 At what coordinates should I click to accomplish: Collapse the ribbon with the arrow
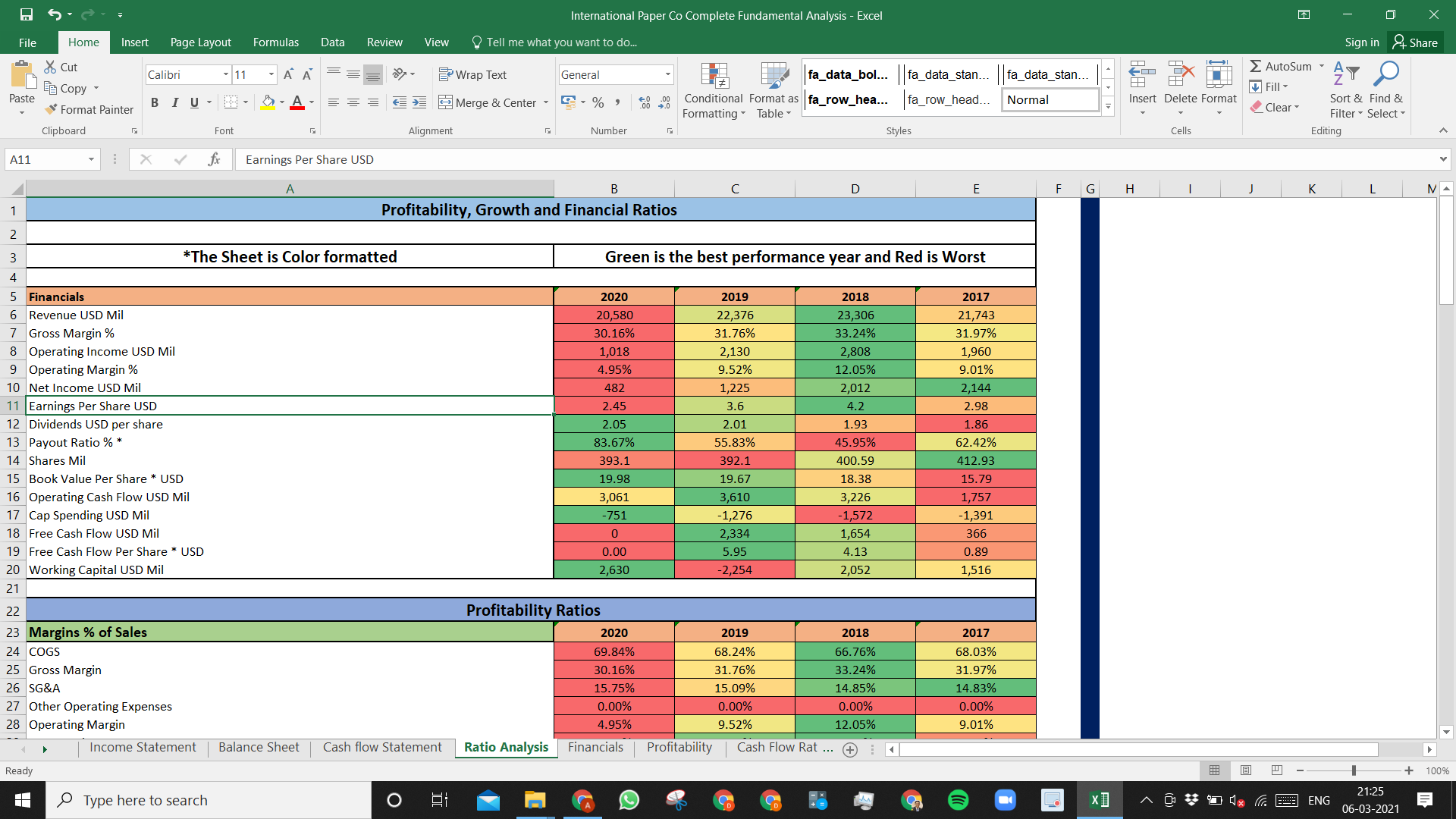[1443, 130]
